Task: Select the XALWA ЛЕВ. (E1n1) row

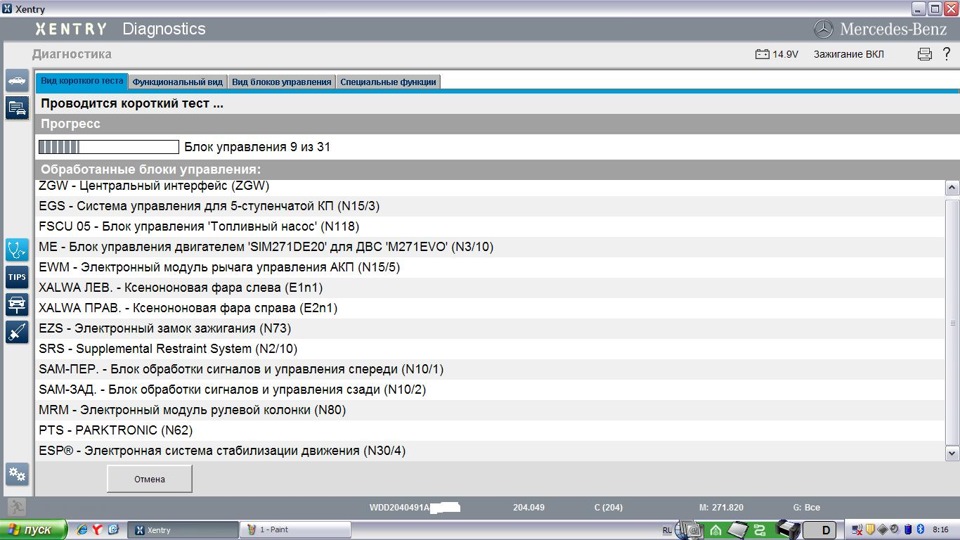Action: click(490, 288)
